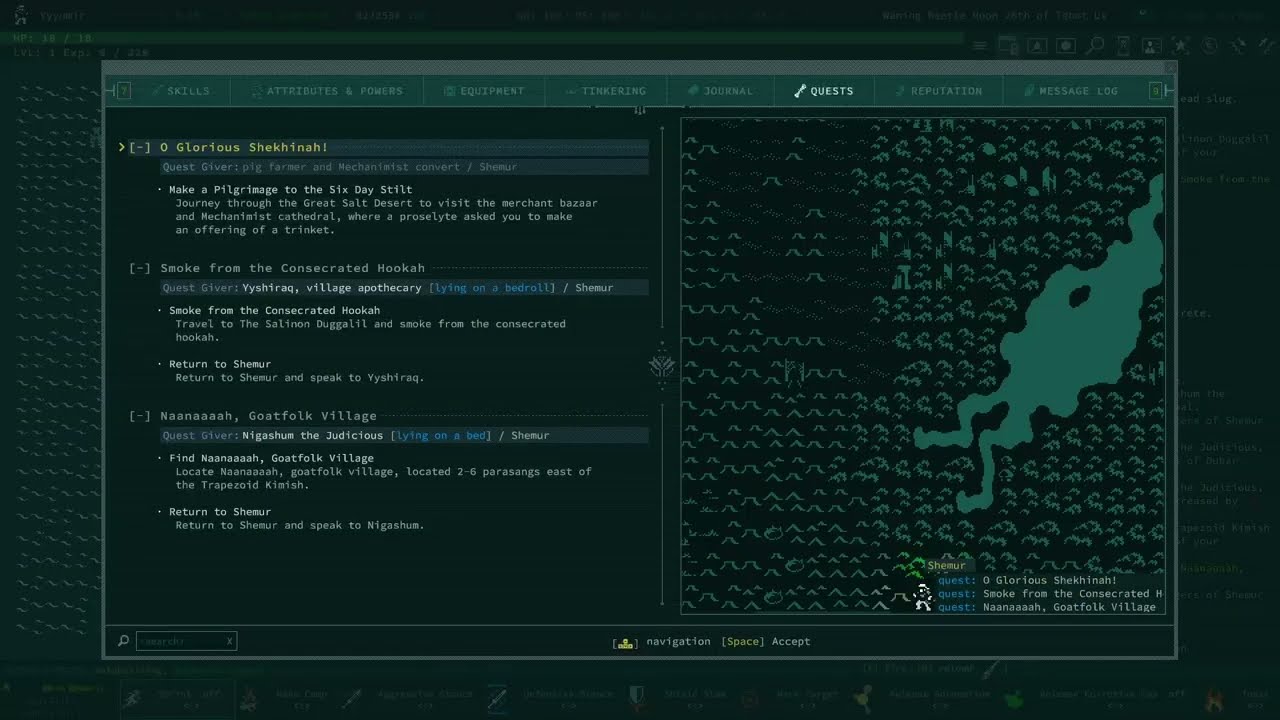Viewport: 1280px width, 720px height.
Task: Click the previous-tab 7 key hint
Action: 124,91
